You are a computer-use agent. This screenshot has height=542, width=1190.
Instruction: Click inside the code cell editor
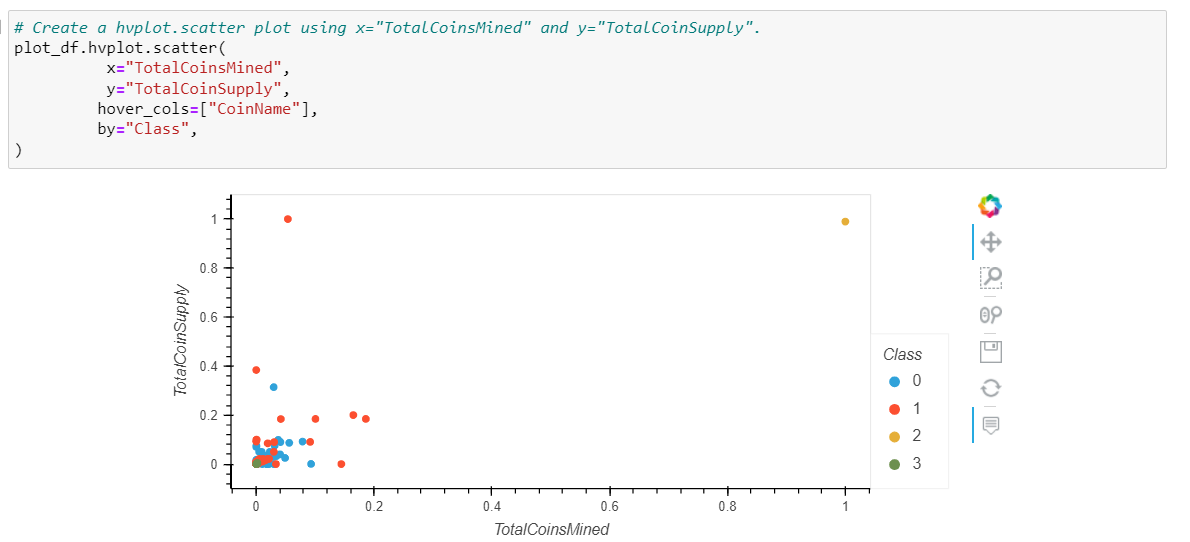[587, 90]
